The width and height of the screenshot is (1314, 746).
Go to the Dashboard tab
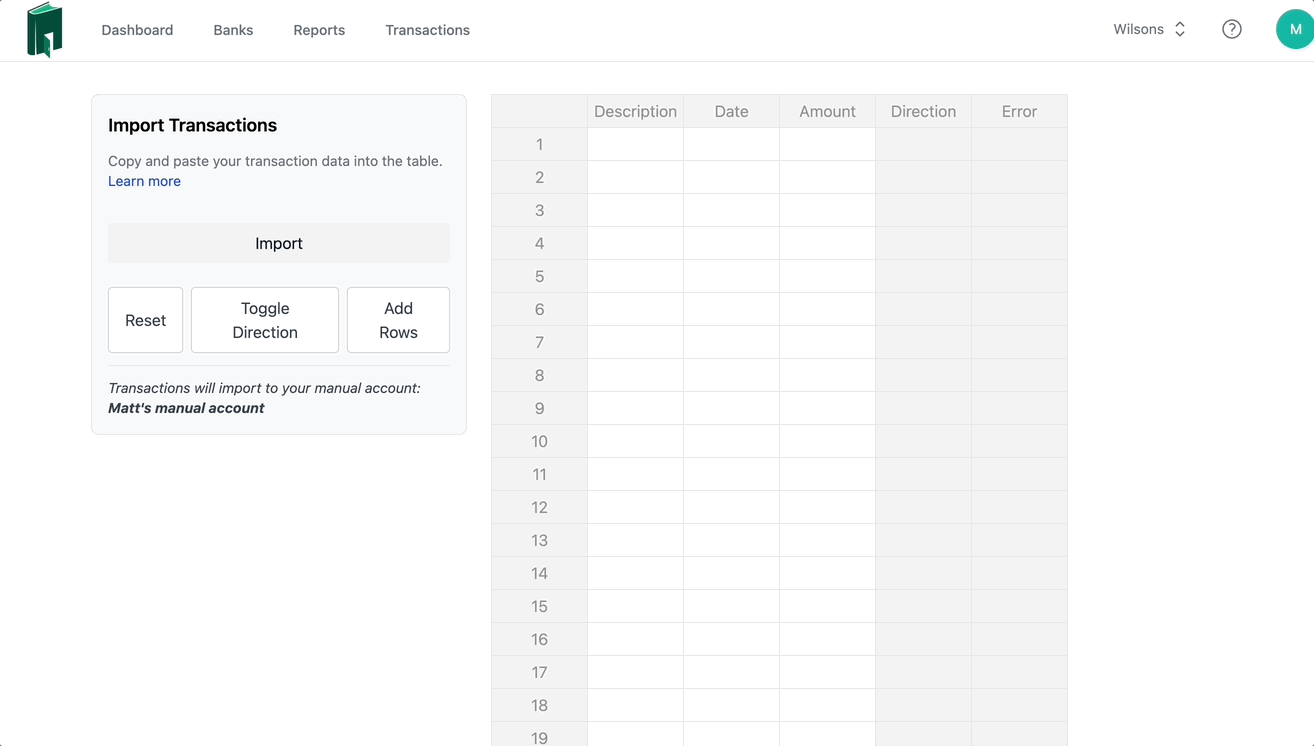click(137, 30)
